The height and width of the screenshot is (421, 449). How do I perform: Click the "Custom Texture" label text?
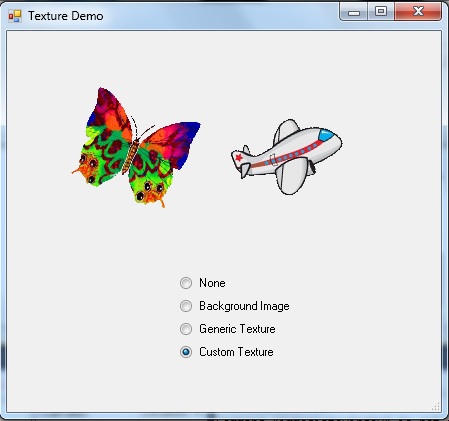tap(236, 352)
